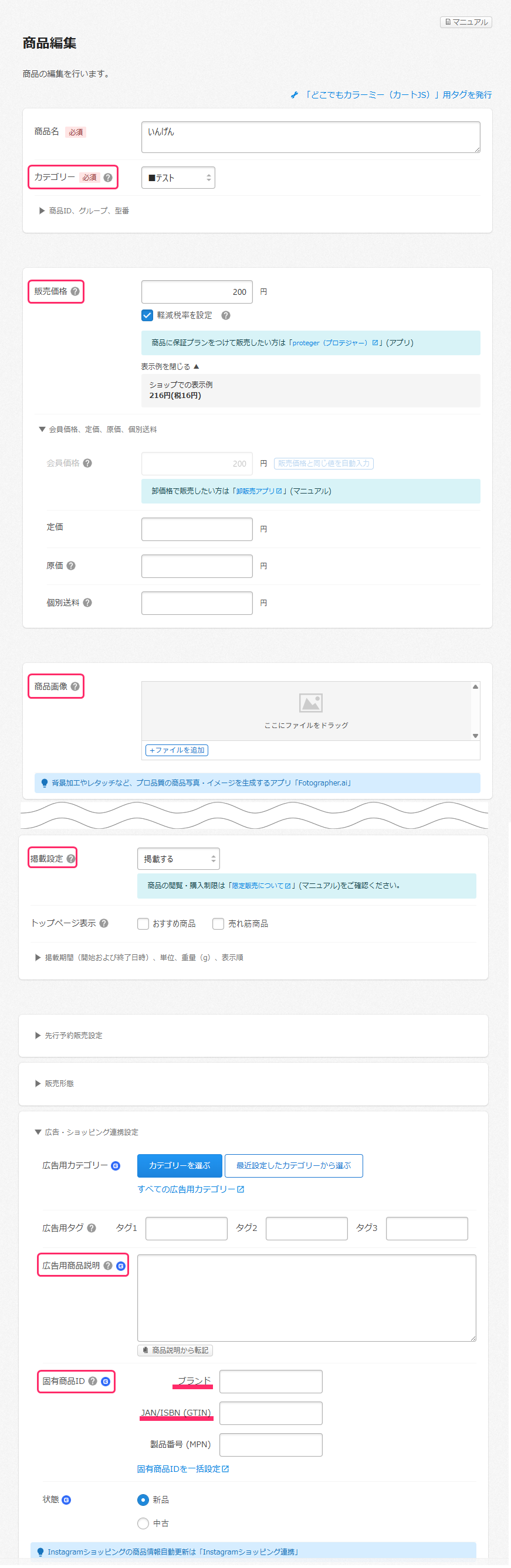This screenshot has width=511, height=1568.
Task: Click Google icon beside 広告用カテゴリー
Action: [116, 1166]
